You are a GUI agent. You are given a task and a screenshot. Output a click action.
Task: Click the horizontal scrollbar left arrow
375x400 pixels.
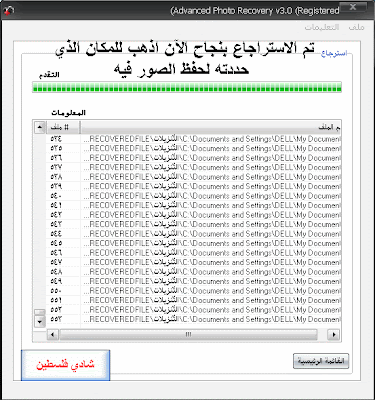(53, 334)
